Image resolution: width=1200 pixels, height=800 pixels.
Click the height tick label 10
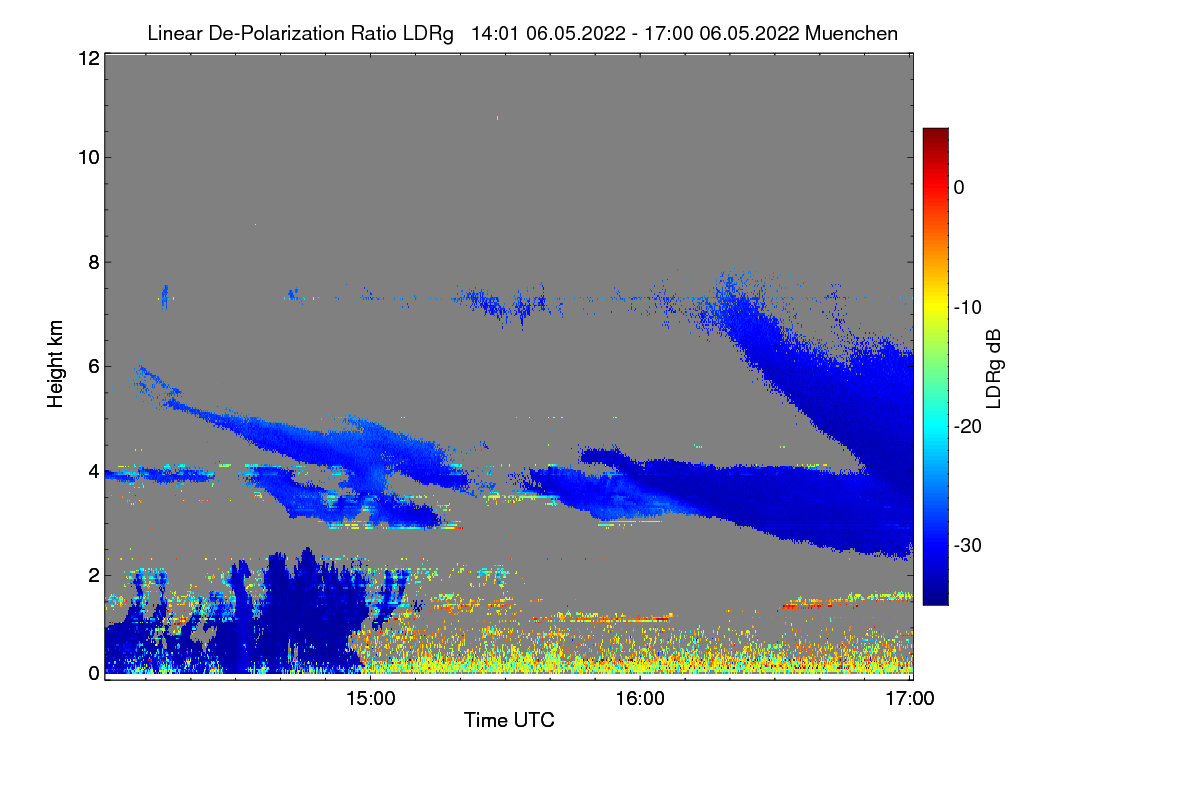coord(88,157)
